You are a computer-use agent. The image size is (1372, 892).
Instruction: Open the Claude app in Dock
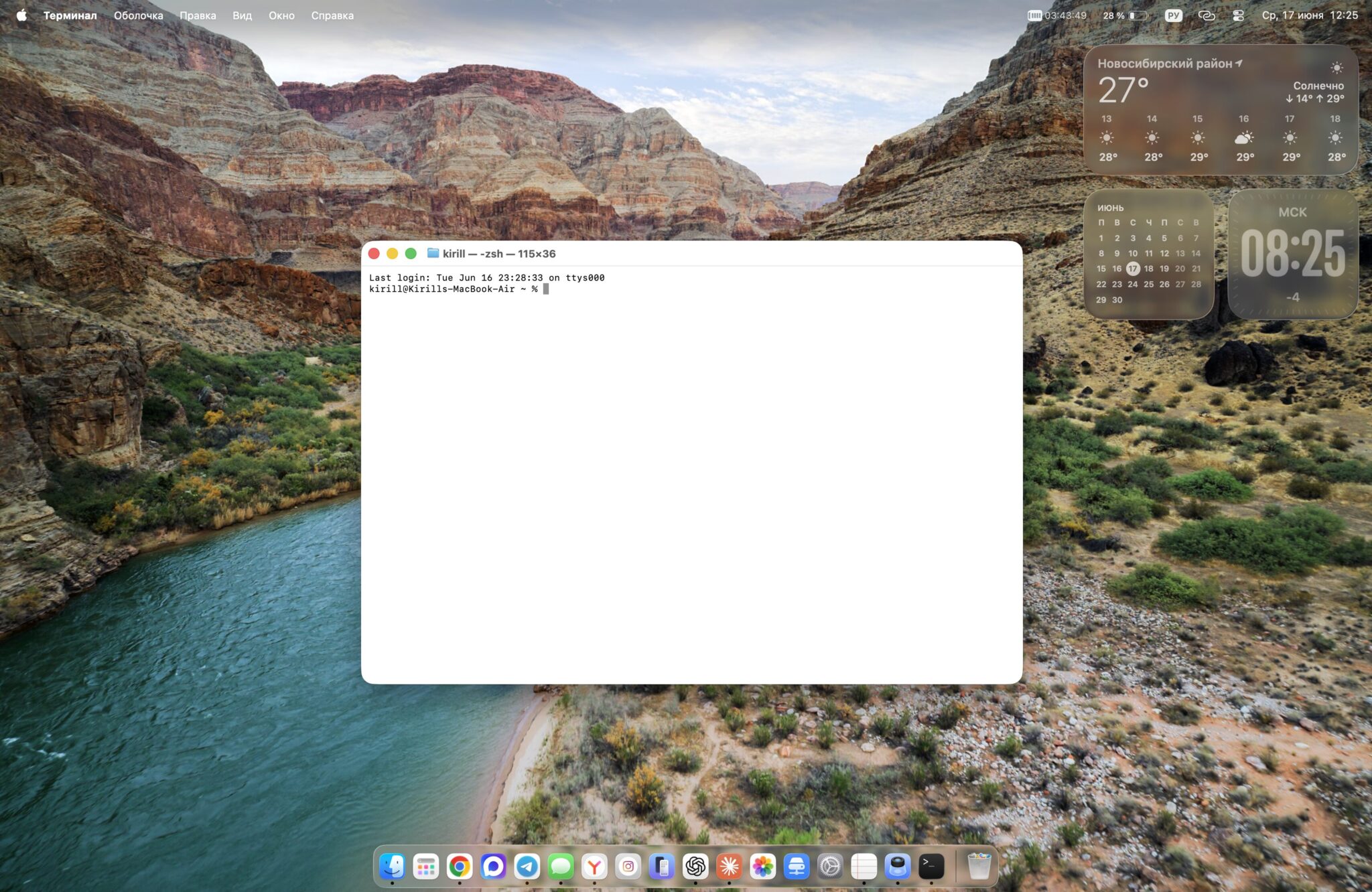730,867
